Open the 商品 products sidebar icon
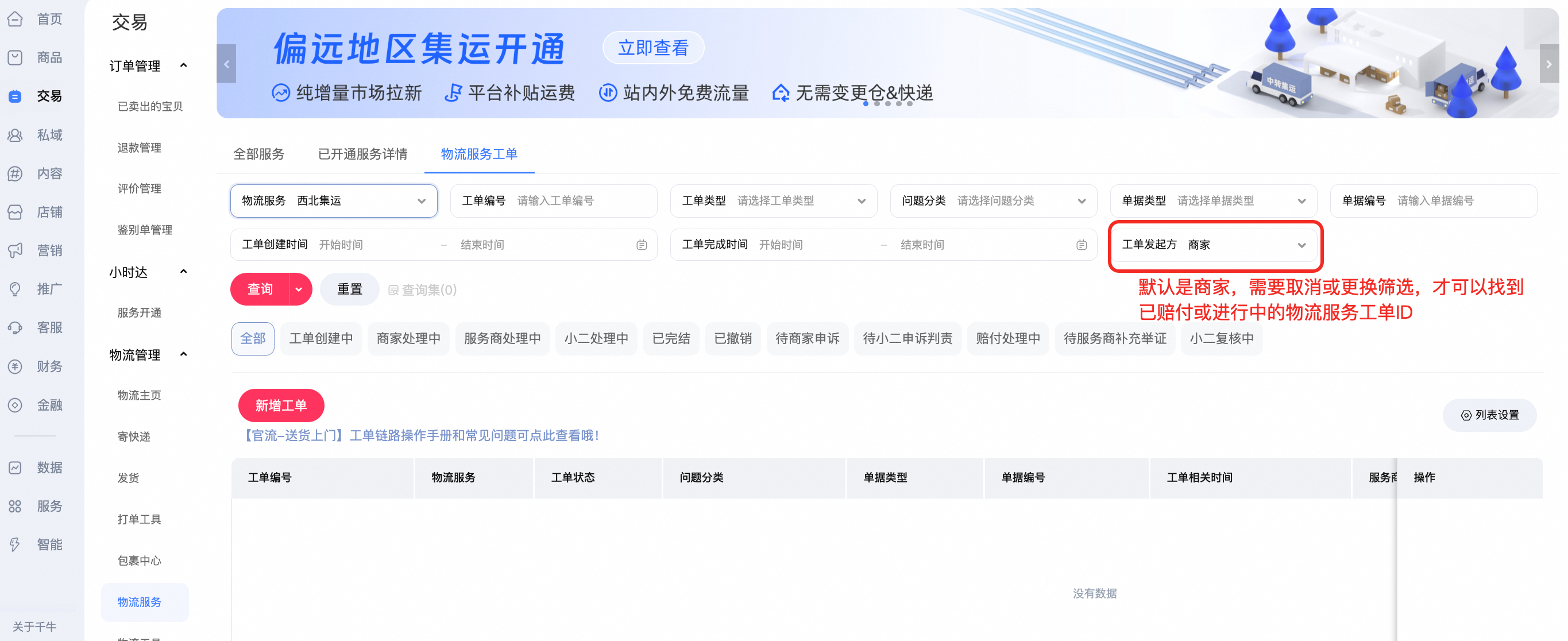Viewport: 1568px width, 641px height. click(x=15, y=57)
